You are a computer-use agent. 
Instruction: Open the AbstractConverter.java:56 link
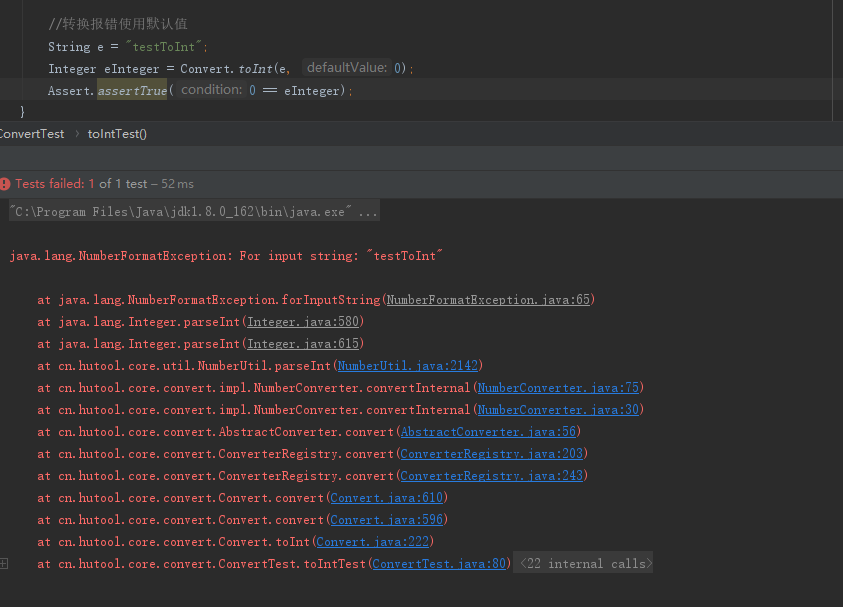488,432
